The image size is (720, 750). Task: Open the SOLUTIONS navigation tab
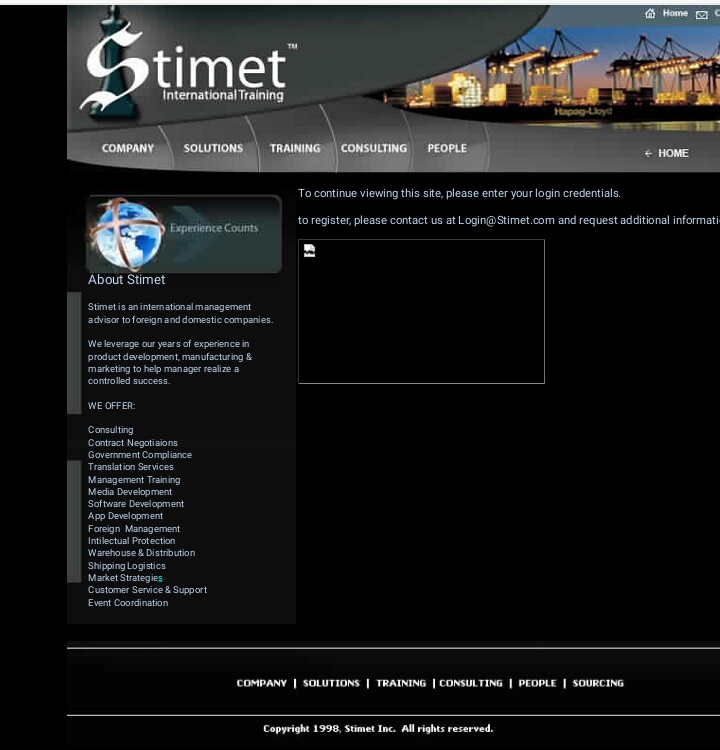[x=213, y=148]
